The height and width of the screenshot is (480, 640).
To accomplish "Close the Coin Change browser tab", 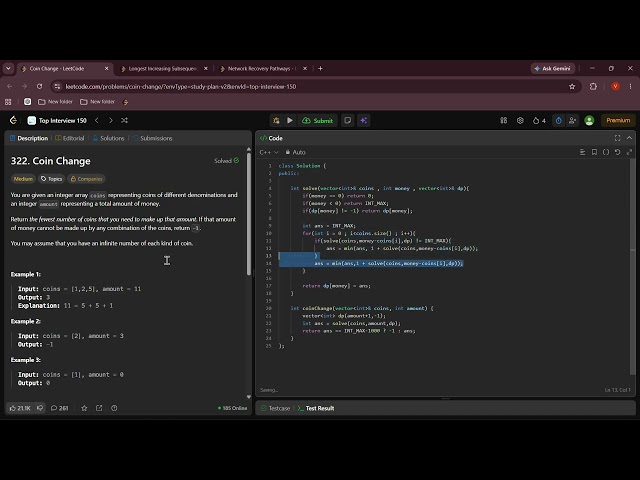I will click(x=107, y=69).
